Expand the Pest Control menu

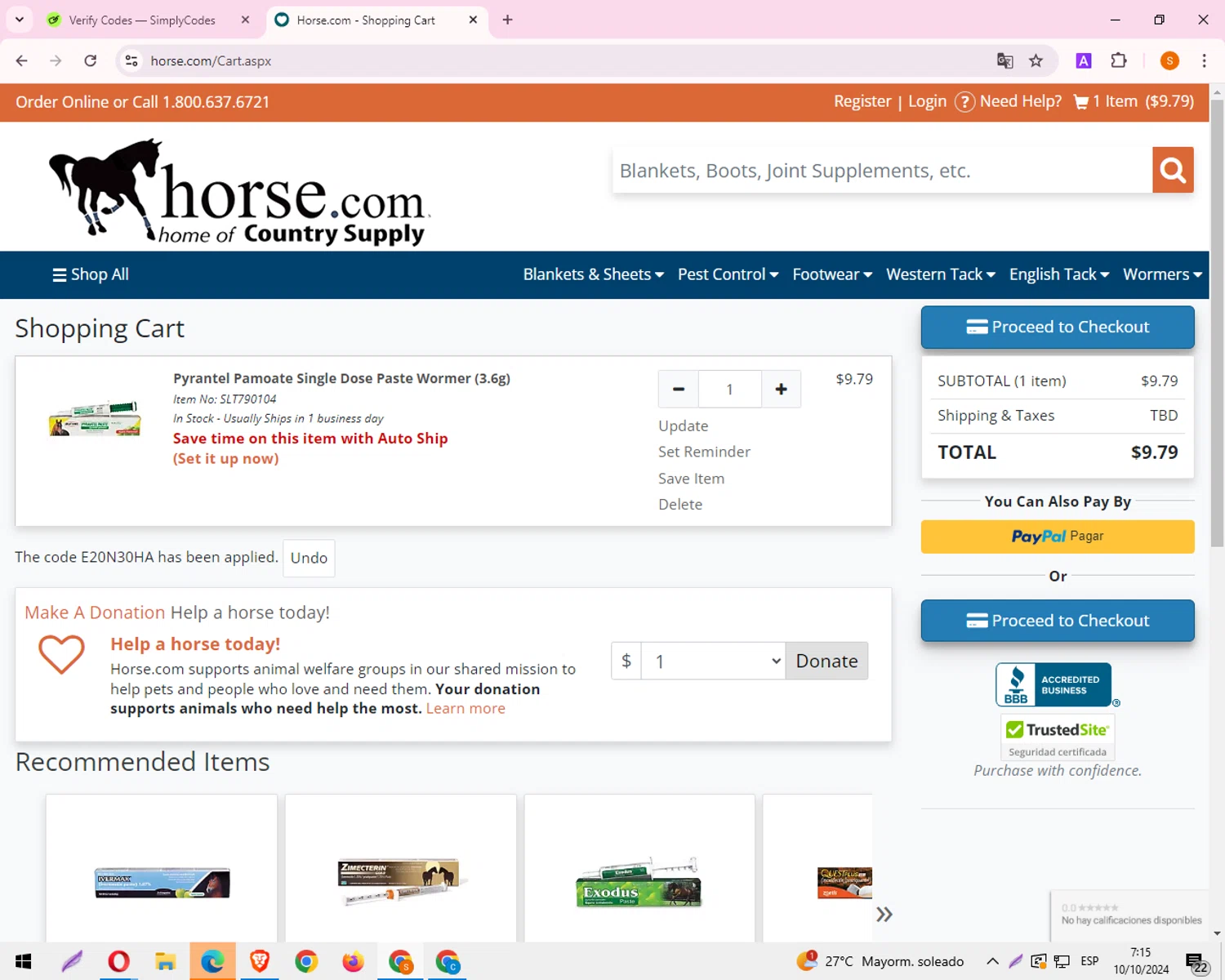click(x=728, y=274)
